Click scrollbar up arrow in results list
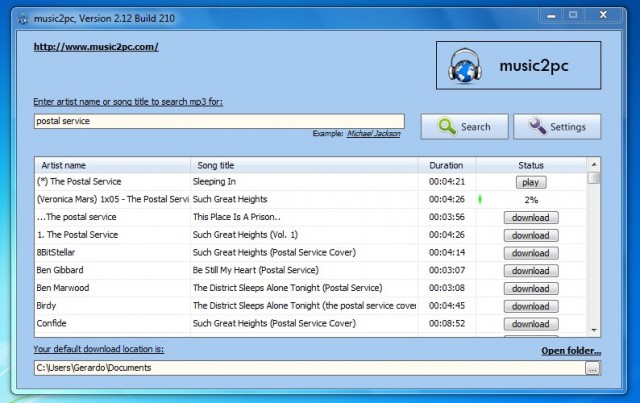 click(x=594, y=164)
